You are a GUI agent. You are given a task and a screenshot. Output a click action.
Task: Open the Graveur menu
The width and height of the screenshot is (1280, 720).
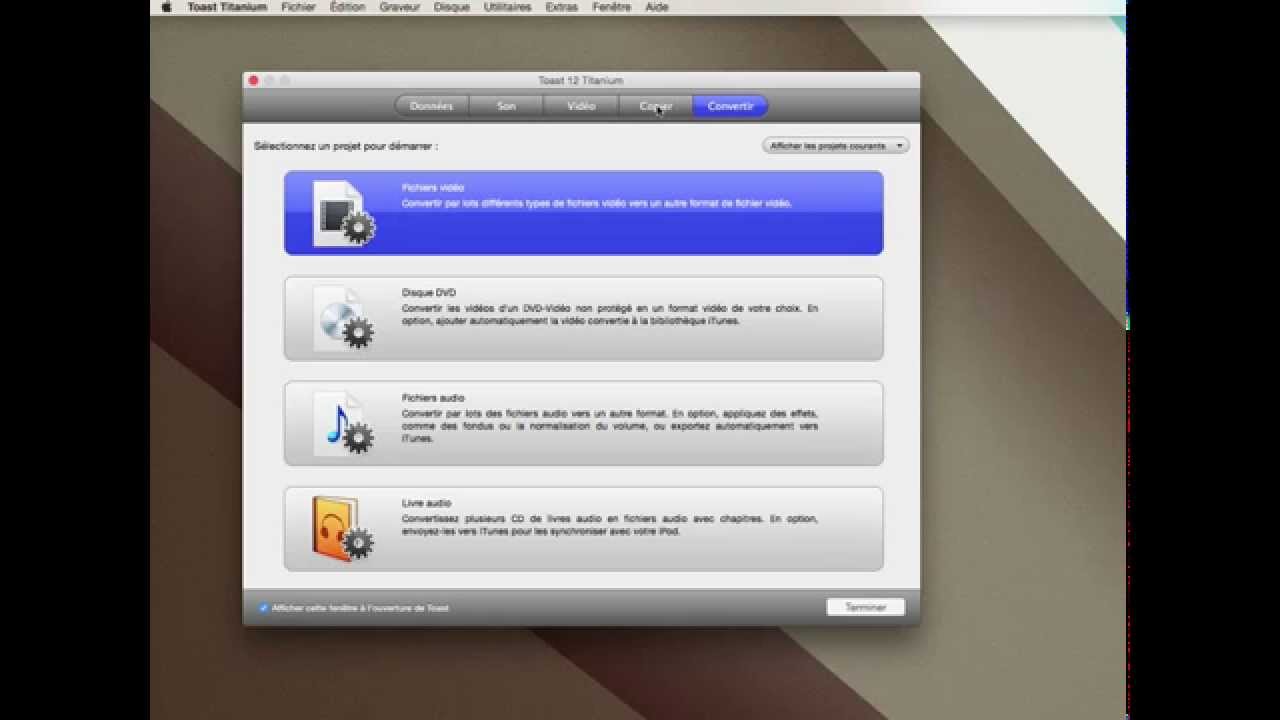399,7
